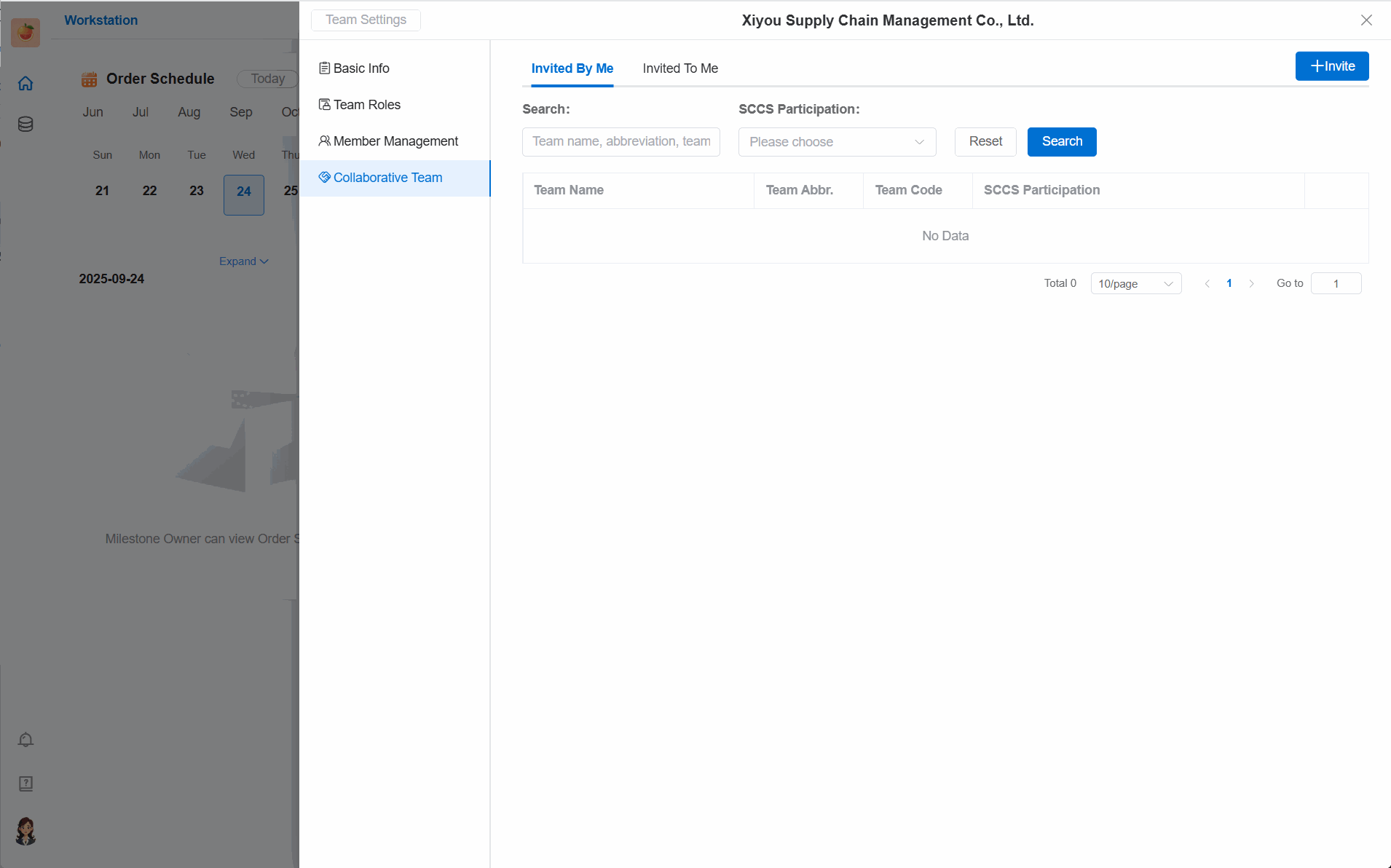Click the blue Invite button
The image size is (1391, 868).
click(1331, 66)
